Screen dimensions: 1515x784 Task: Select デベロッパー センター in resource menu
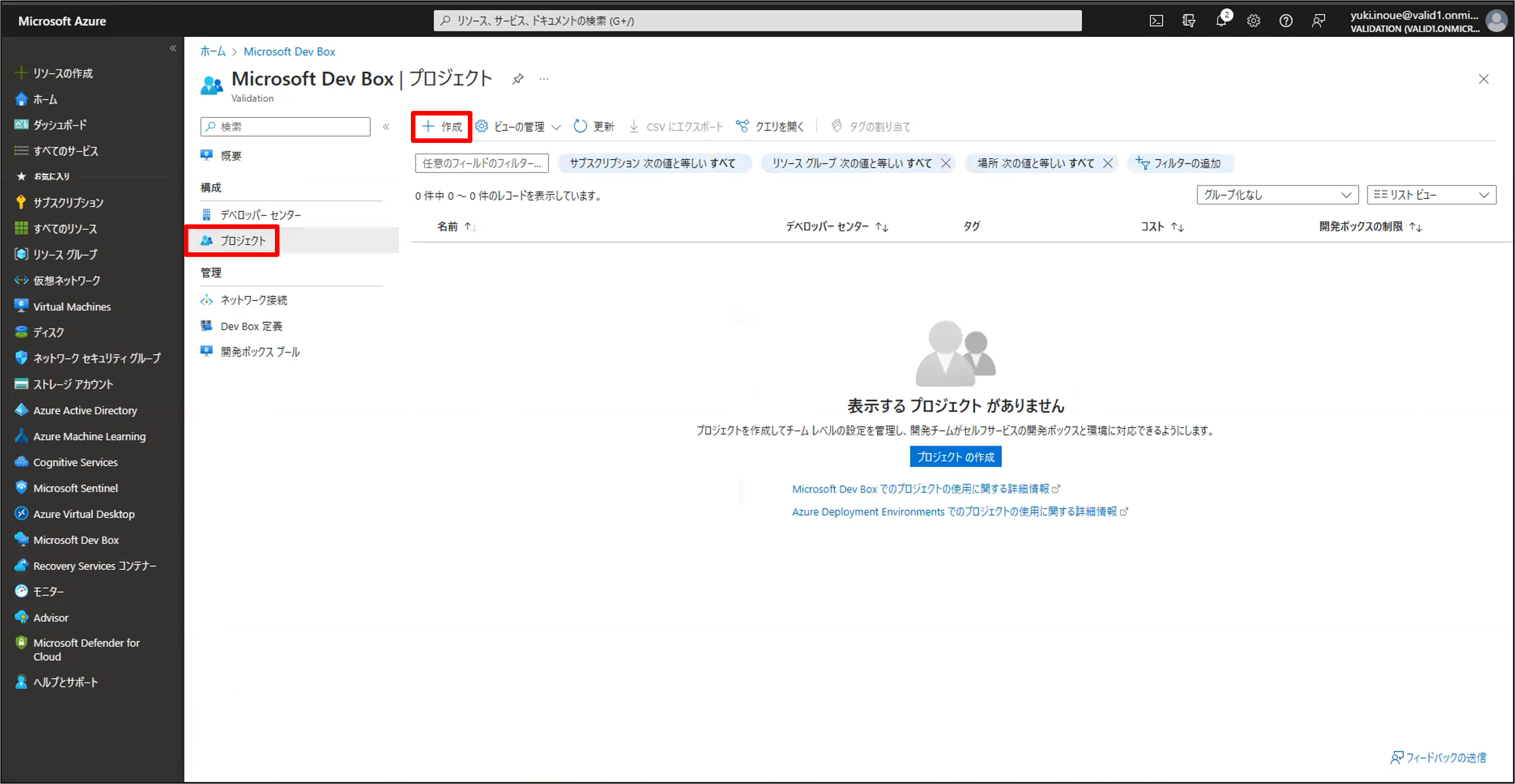(x=261, y=215)
